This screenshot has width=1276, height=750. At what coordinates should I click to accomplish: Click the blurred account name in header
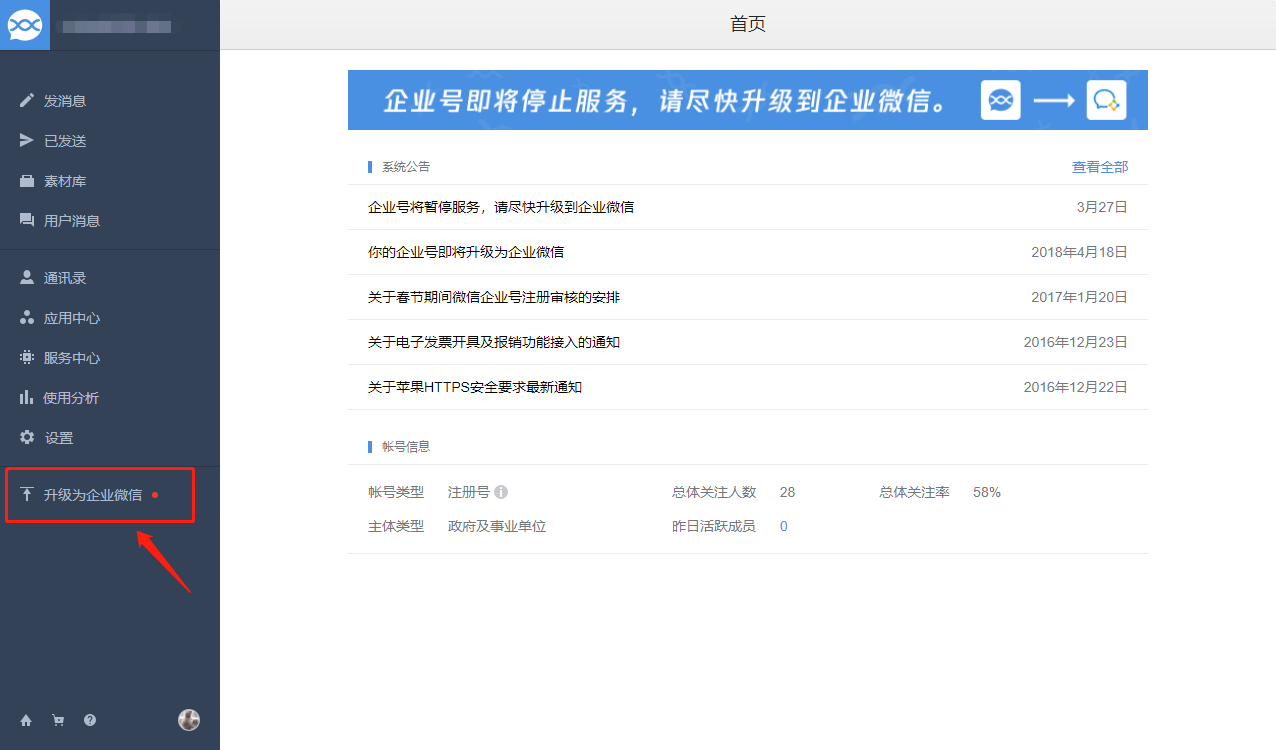click(117, 26)
